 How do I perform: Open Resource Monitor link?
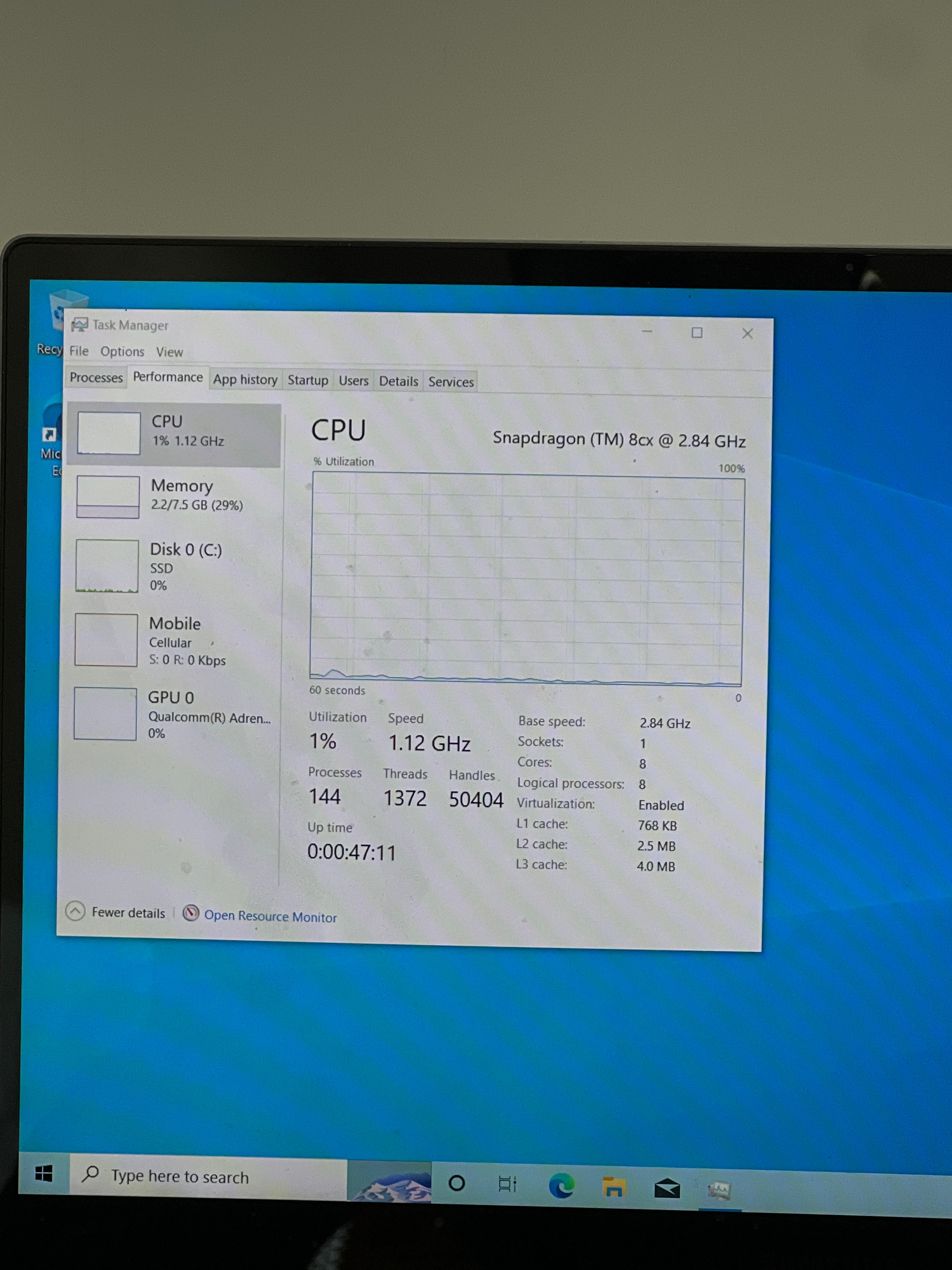click(270, 916)
